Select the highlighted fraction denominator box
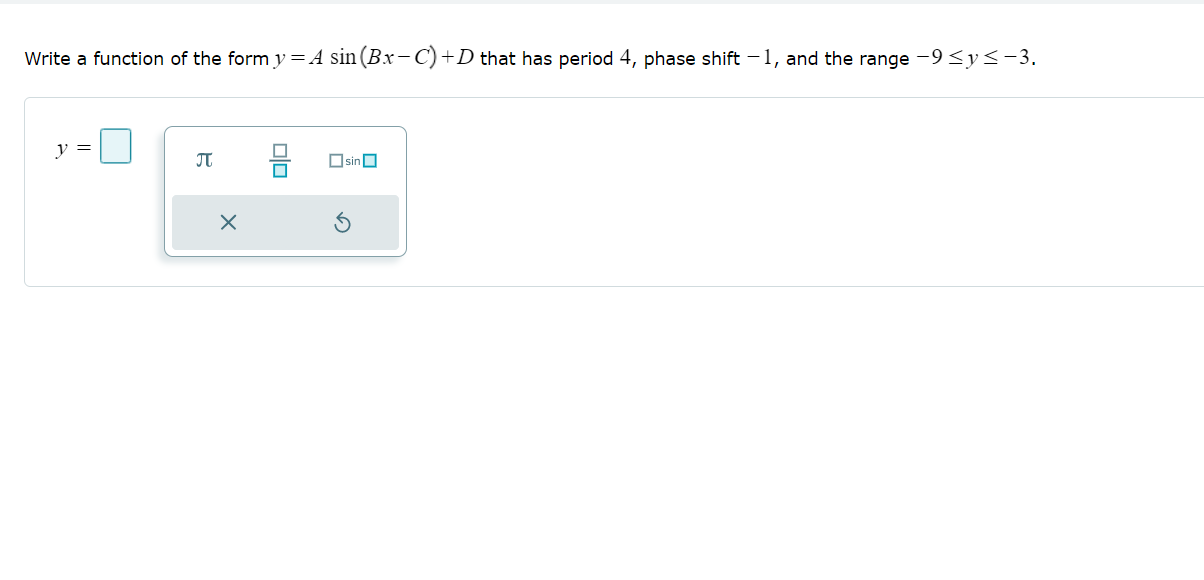Screen dimensions: 1204x580 (x=279, y=171)
